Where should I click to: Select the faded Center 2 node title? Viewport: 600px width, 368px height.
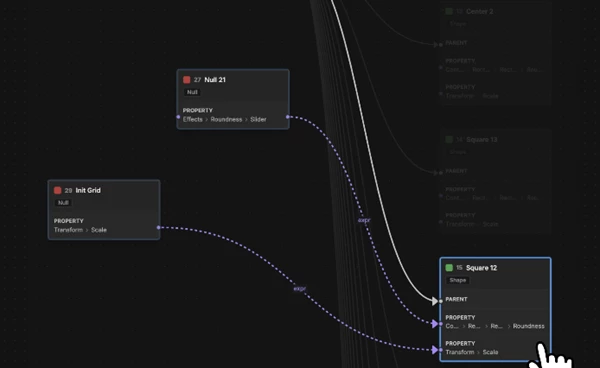point(479,11)
